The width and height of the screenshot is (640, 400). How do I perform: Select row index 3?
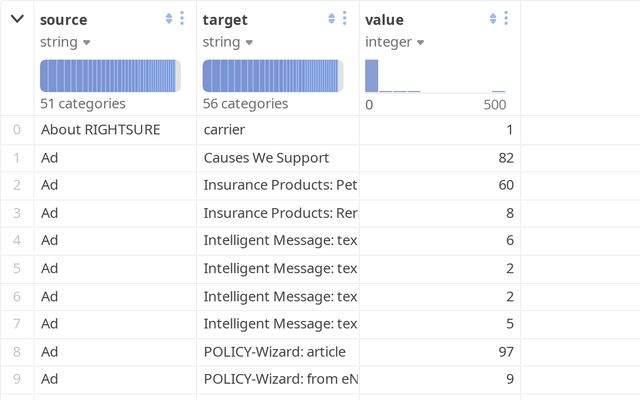(x=17, y=213)
